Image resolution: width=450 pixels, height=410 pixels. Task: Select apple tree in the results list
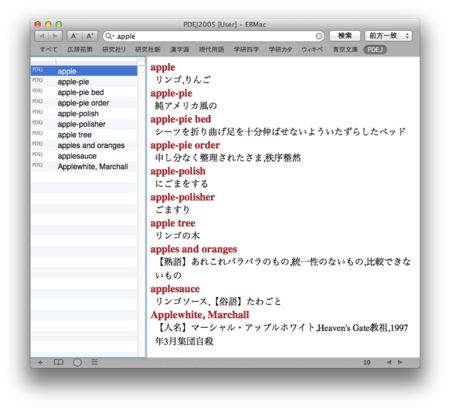point(84,135)
